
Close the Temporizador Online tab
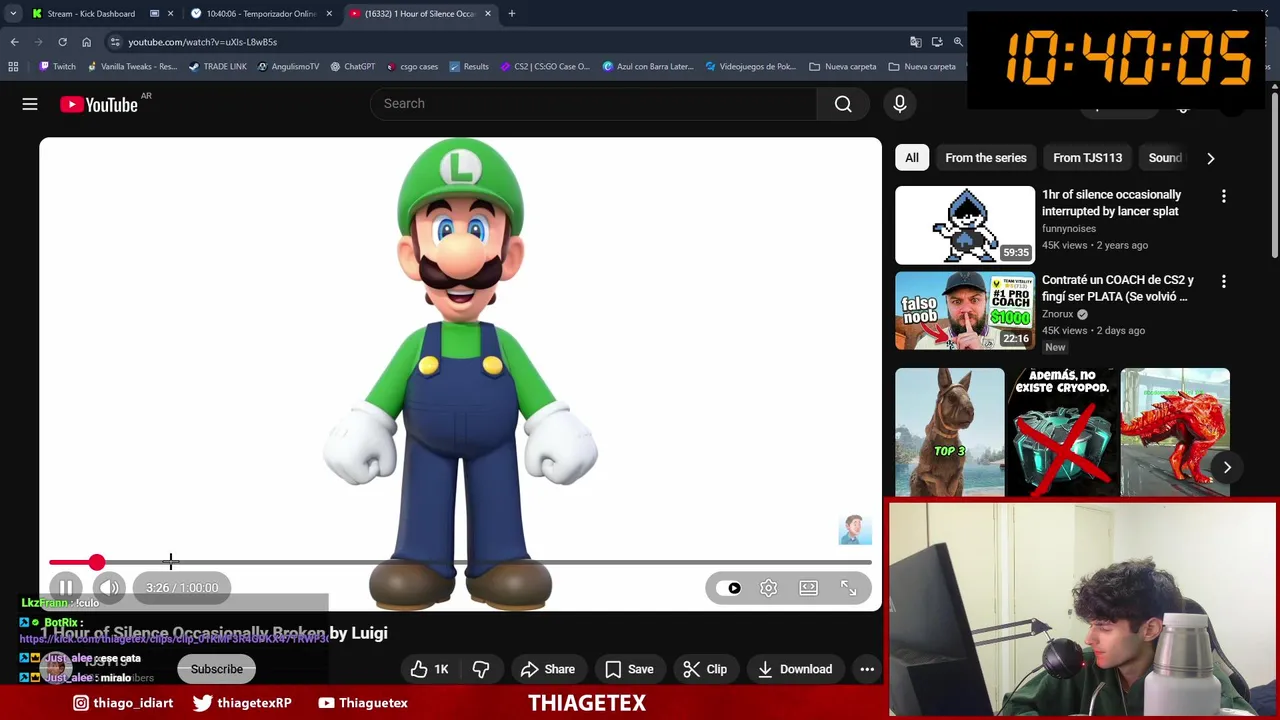pyautogui.click(x=329, y=14)
